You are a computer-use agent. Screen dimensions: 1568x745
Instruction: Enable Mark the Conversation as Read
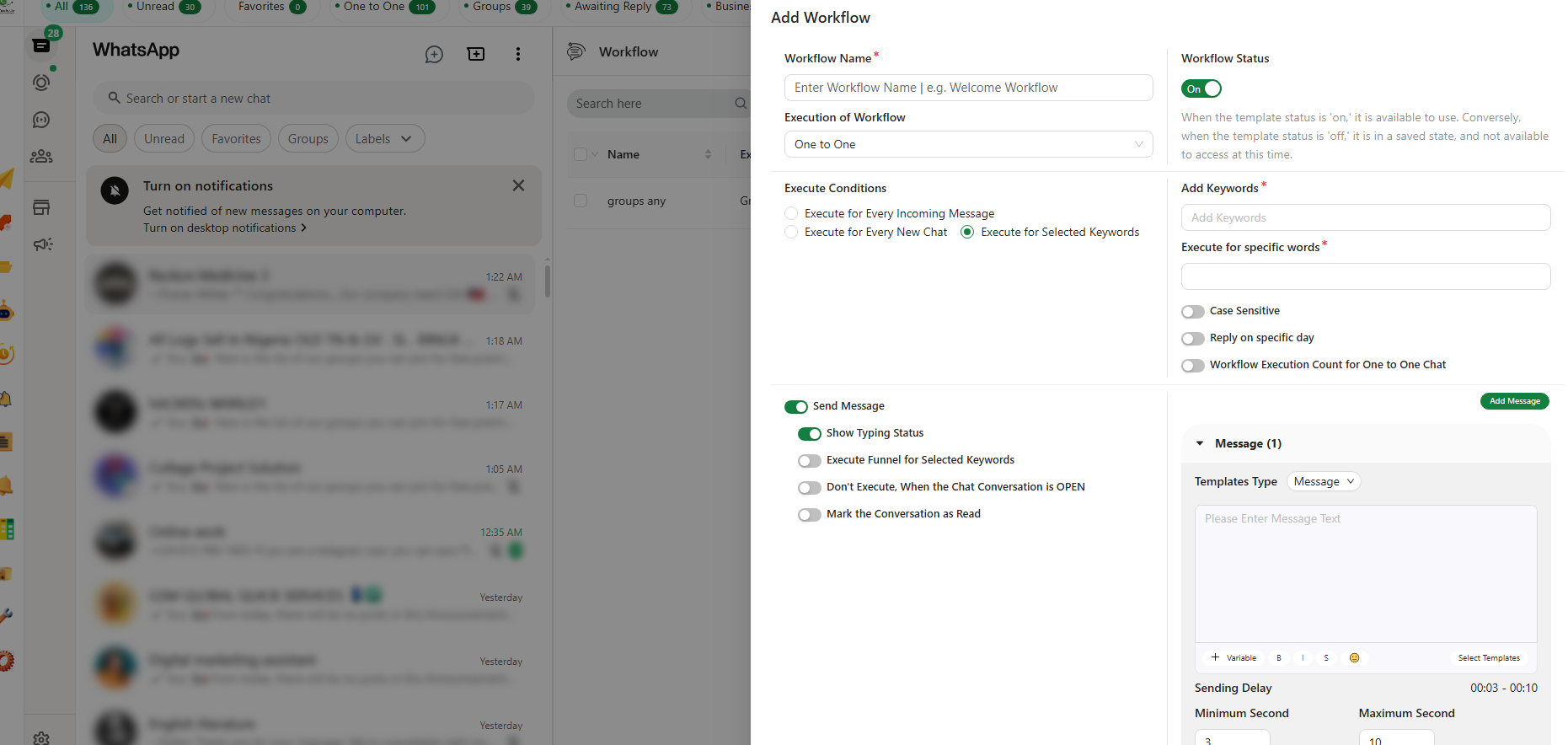pyautogui.click(x=810, y=515)
